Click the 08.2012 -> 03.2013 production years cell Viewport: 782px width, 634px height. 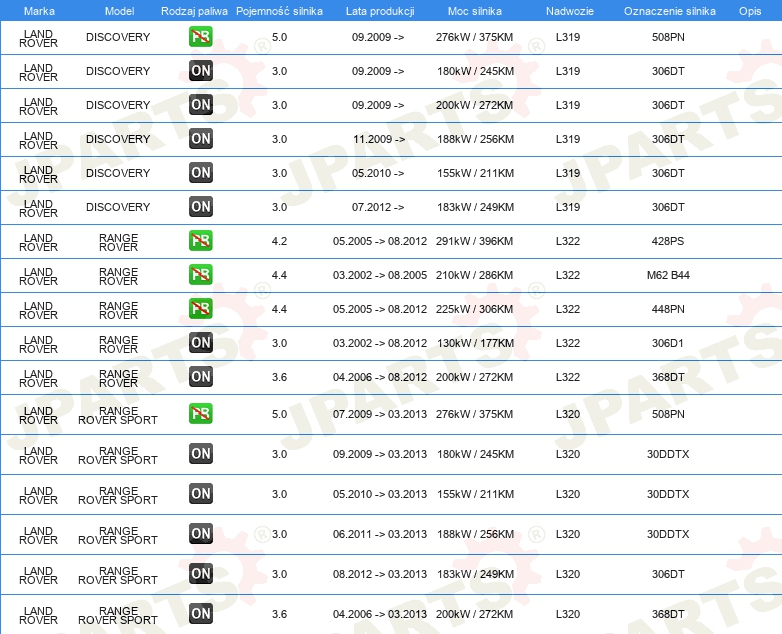[x=380, y=574]
